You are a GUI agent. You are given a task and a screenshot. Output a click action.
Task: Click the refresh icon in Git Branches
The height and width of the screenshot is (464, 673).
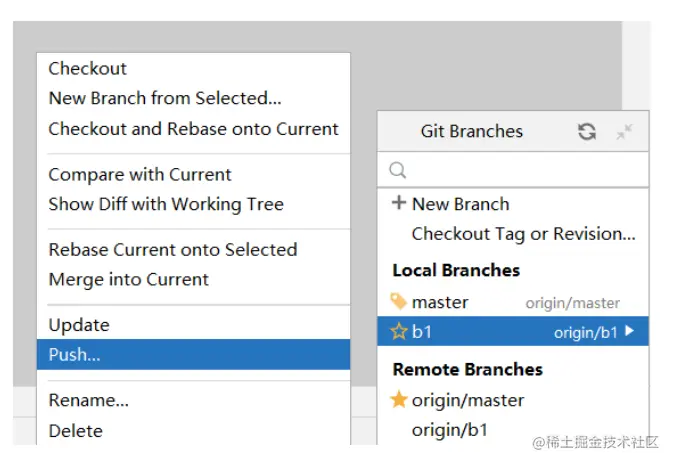coord(587,132)
